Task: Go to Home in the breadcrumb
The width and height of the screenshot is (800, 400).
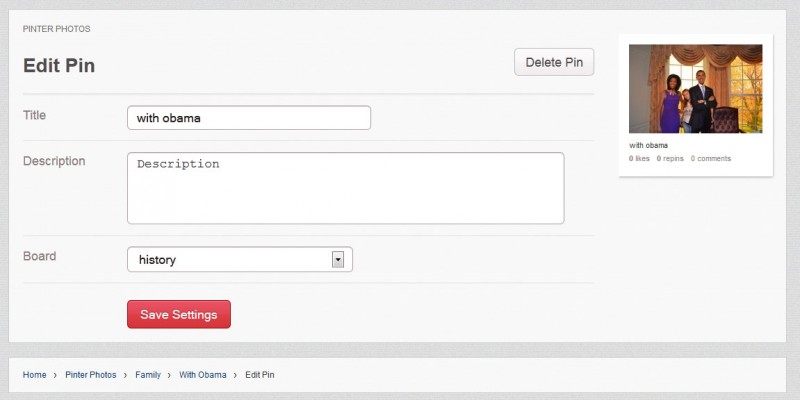Action: pyautogui.click(x=34, y=375)
